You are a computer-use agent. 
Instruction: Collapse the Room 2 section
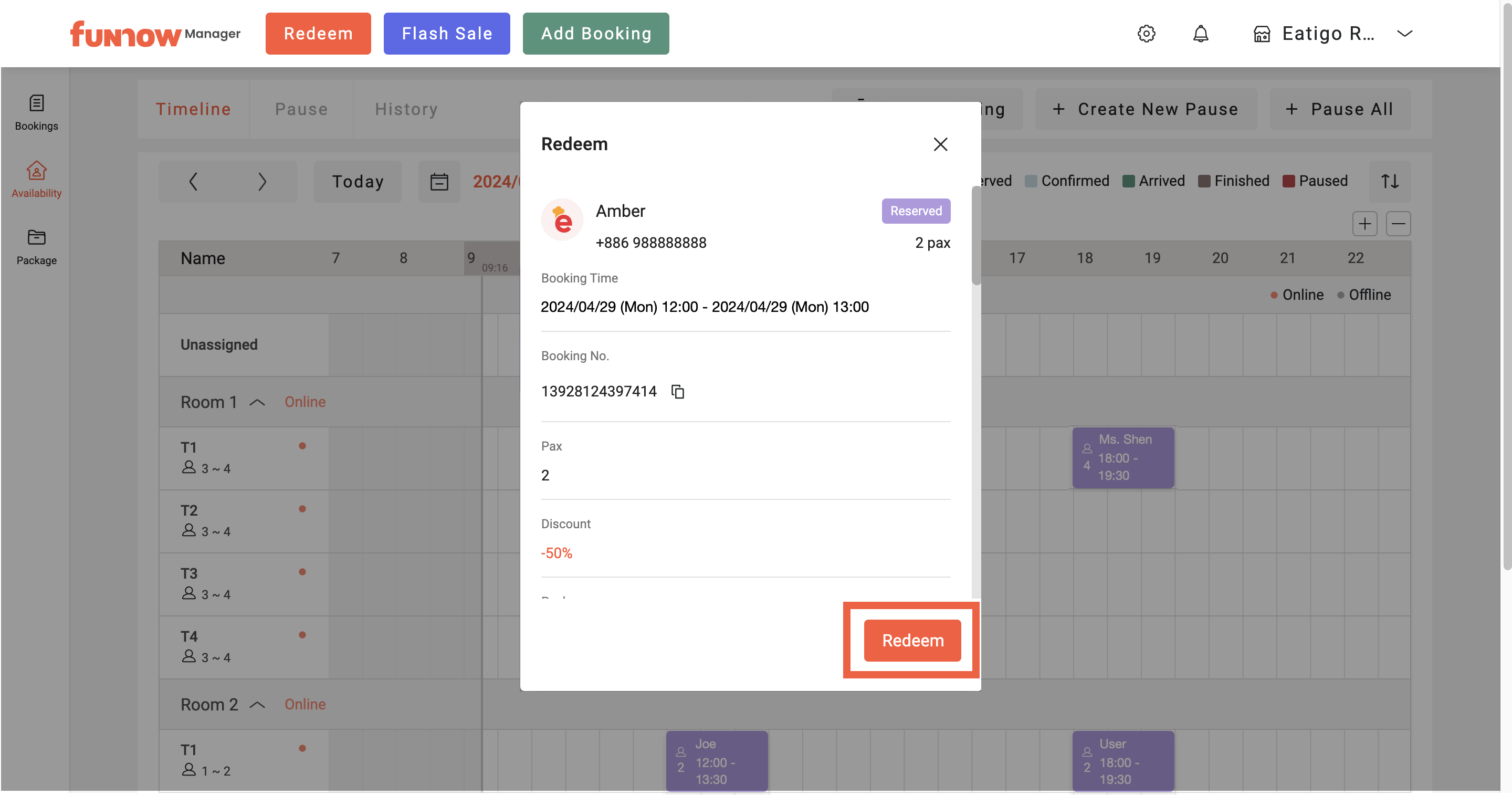(257, 705)
